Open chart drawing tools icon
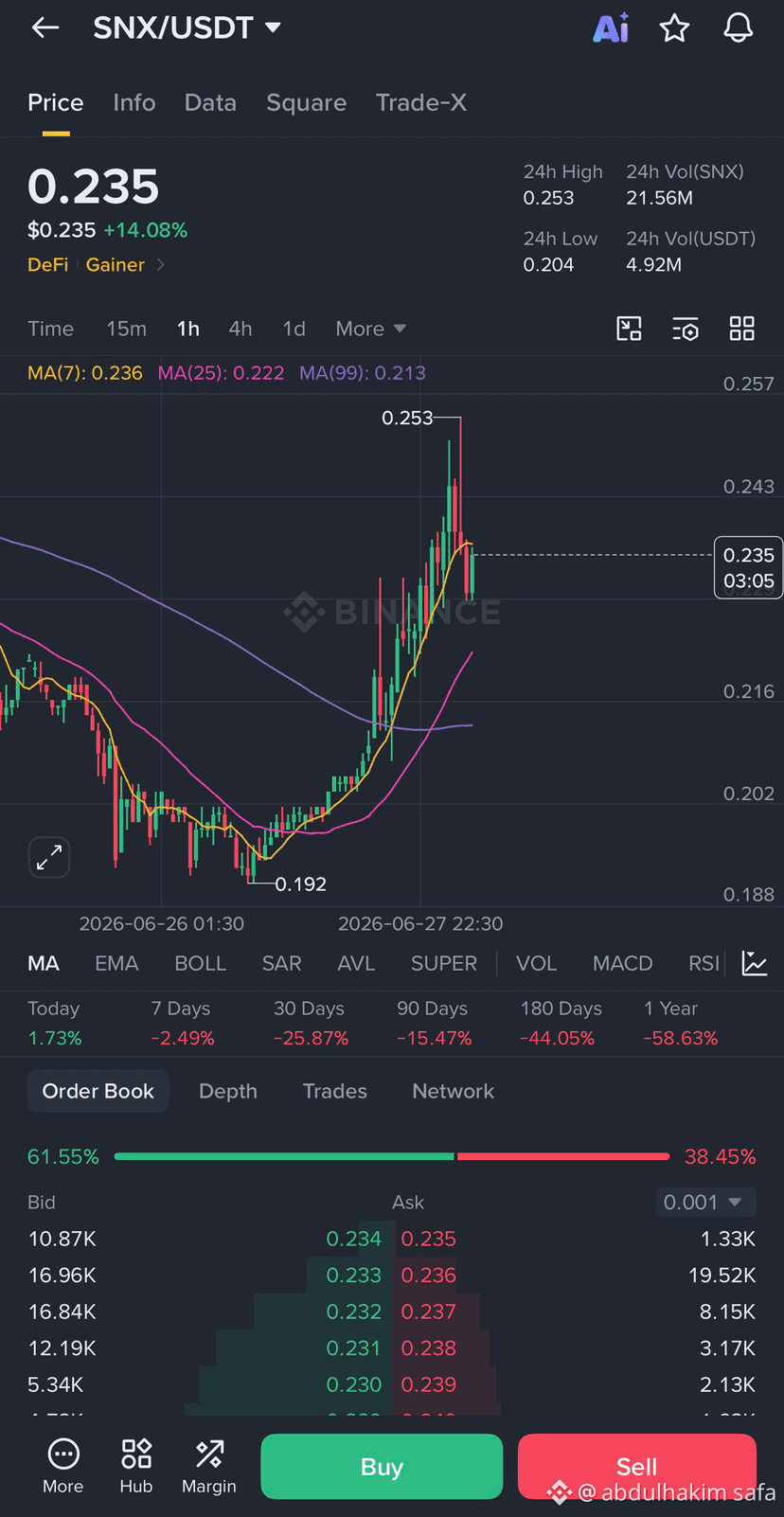 pos(629,329)
